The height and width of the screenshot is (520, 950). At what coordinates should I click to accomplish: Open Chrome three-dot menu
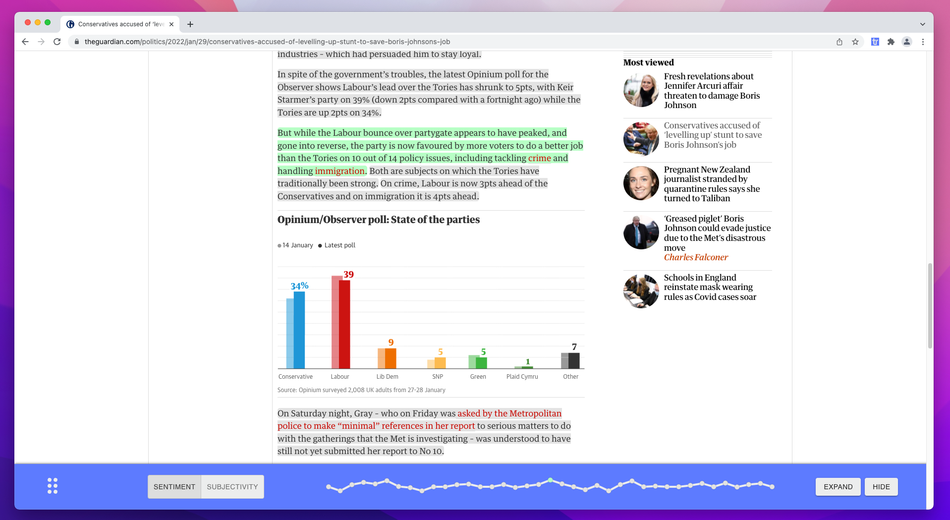923,42
